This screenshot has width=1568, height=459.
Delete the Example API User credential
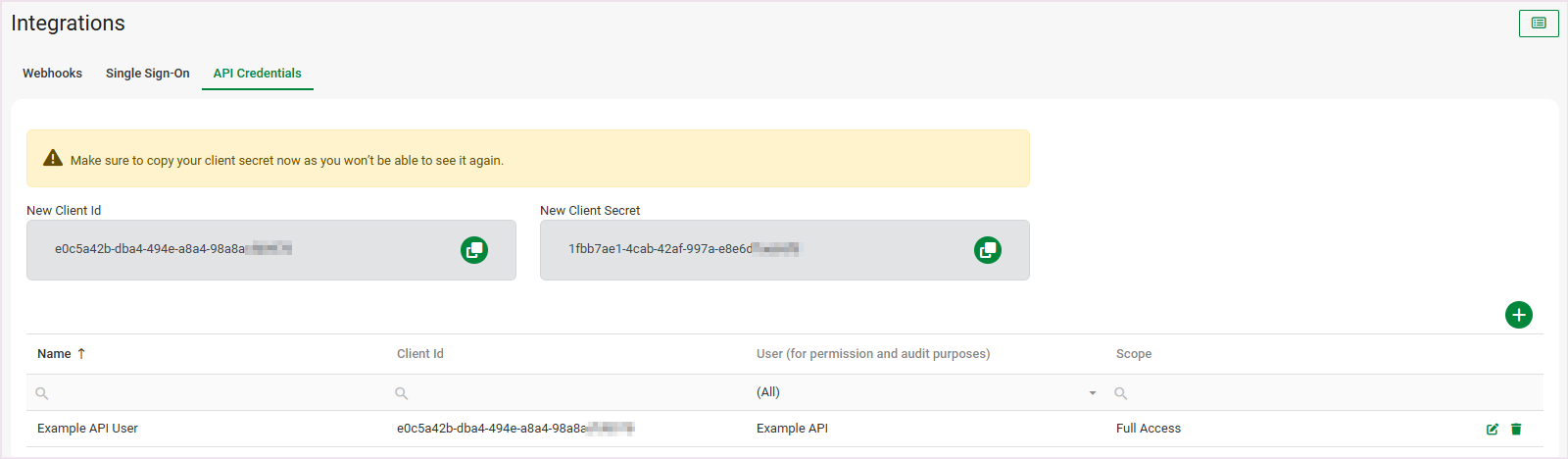pyautogui.click(x=1516, y=429)
